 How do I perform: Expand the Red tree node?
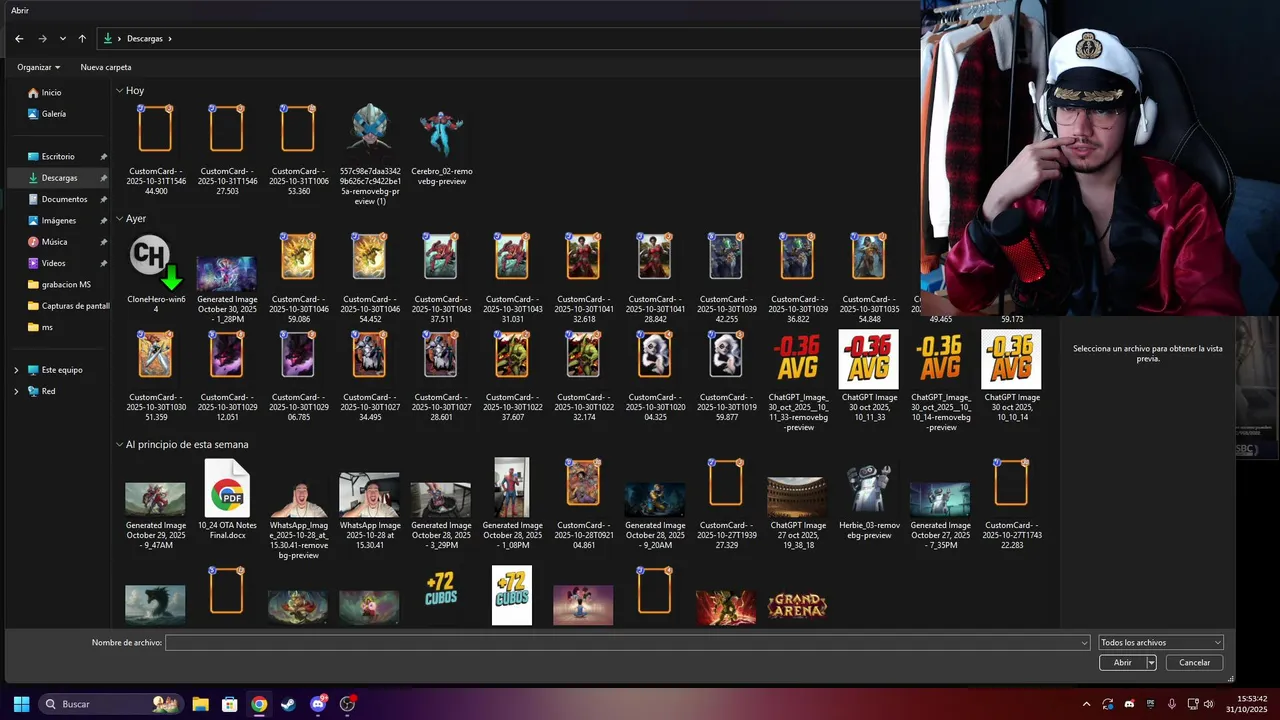point(16,391)
